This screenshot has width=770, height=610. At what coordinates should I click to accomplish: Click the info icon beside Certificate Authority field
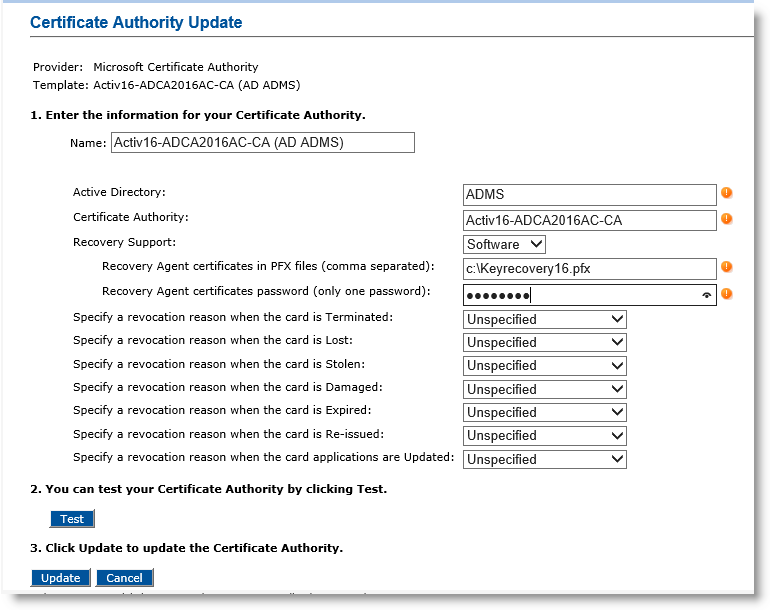pos(727,218)
